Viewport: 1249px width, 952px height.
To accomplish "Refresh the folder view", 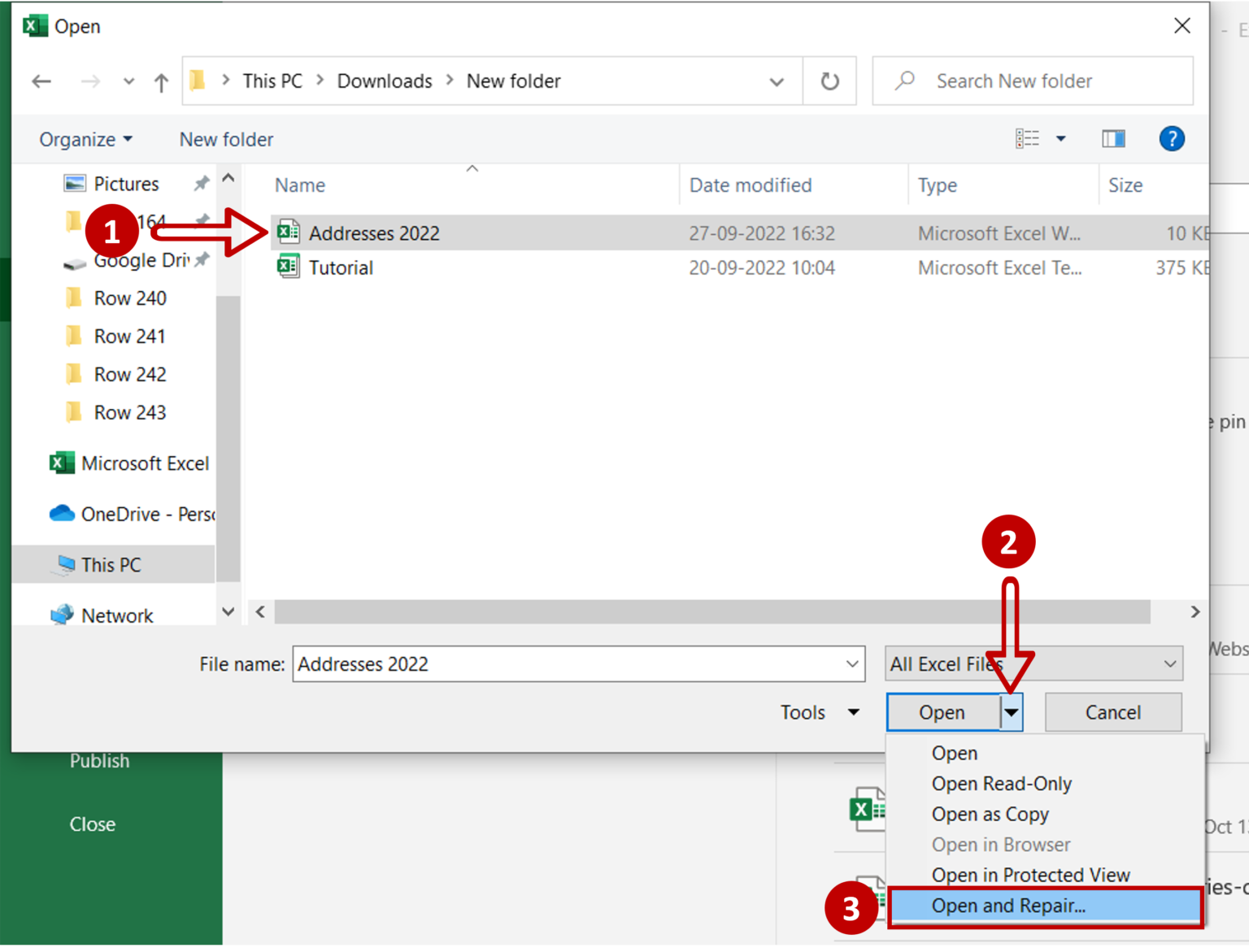I will point(829,80).
